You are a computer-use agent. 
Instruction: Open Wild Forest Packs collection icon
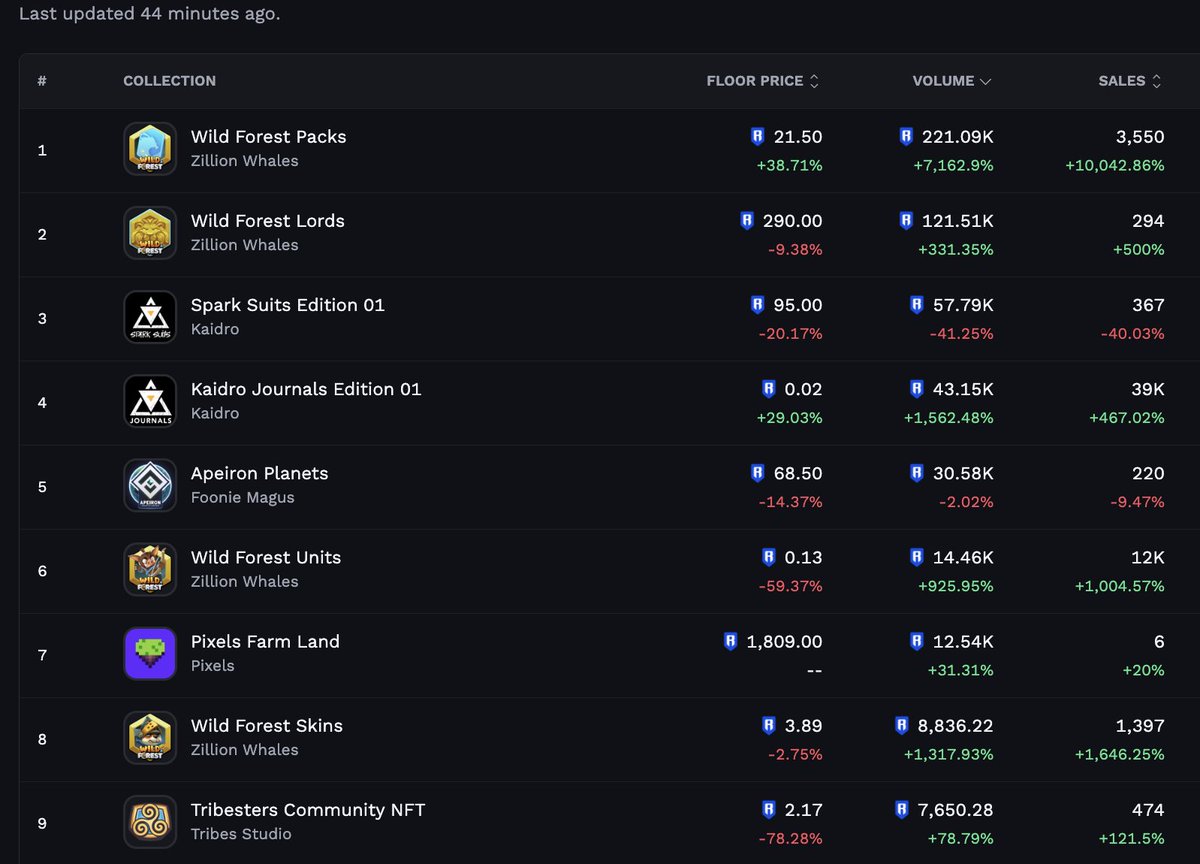click(150, 149)
